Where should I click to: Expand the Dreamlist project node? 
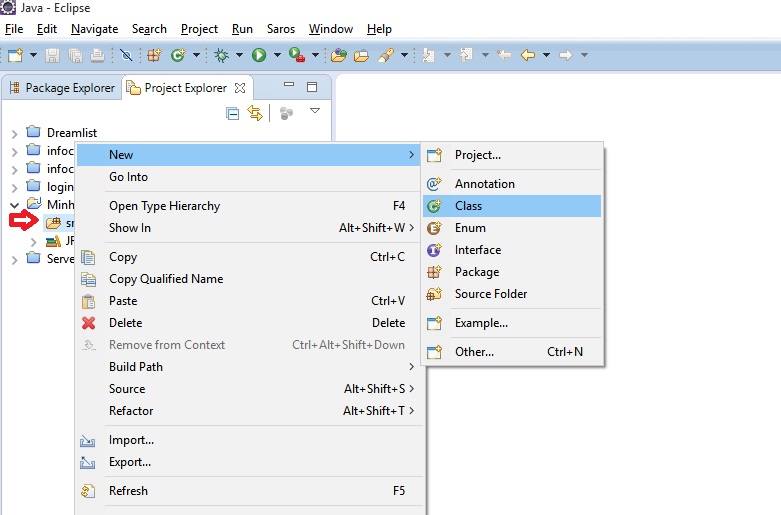pos(14,133)
